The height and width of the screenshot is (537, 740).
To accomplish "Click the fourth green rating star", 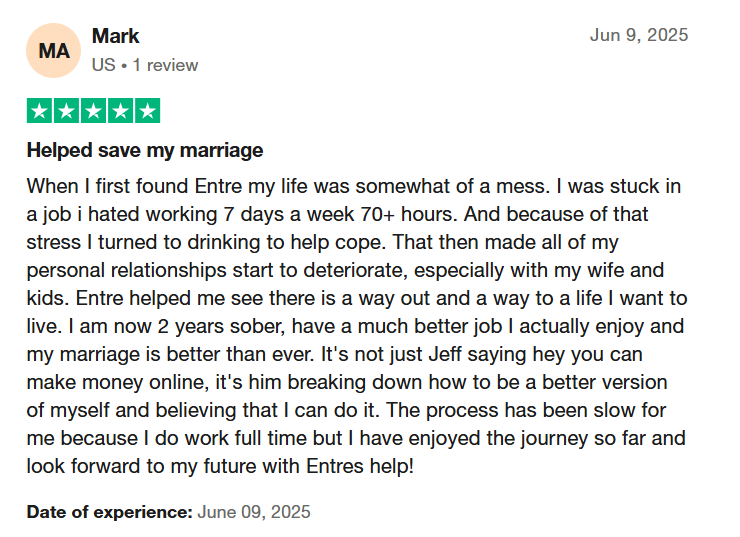I will tap(120, 111).
